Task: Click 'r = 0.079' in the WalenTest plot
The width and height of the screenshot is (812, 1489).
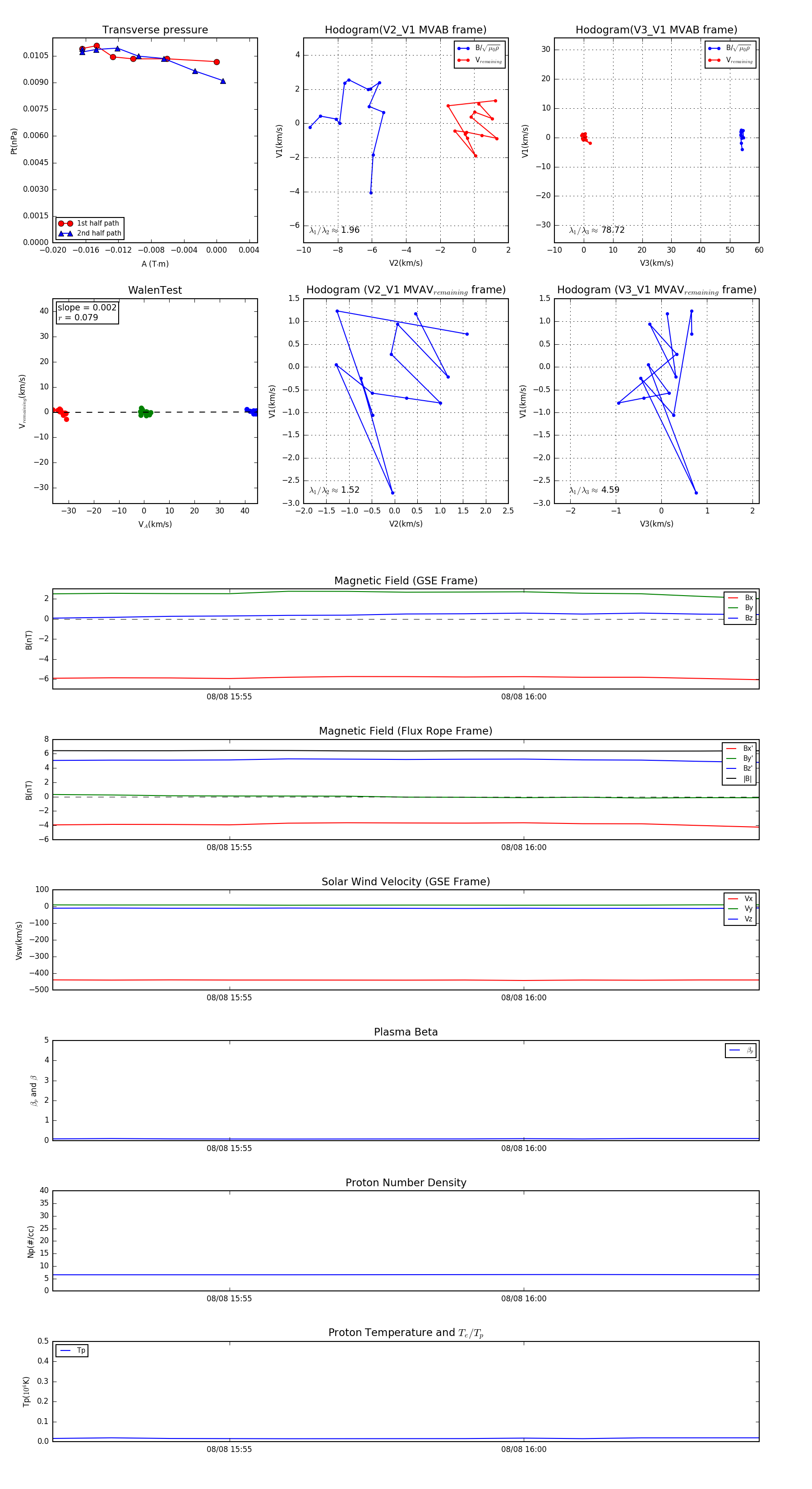Action: (x=78, y=317)
